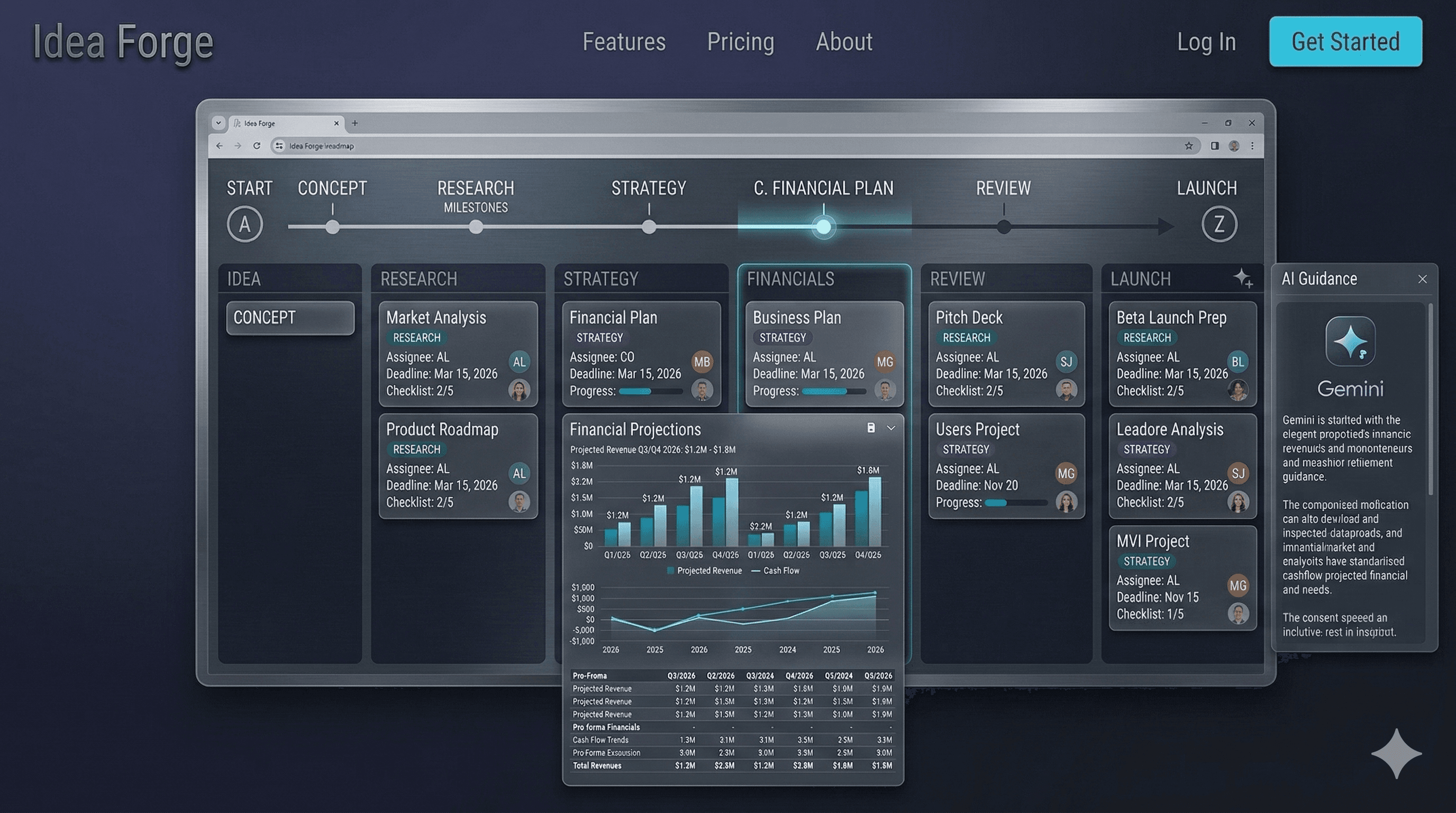Toggle the Projected Revenue legend item
Screen dimensions: 1456x813
coord(705,571)
